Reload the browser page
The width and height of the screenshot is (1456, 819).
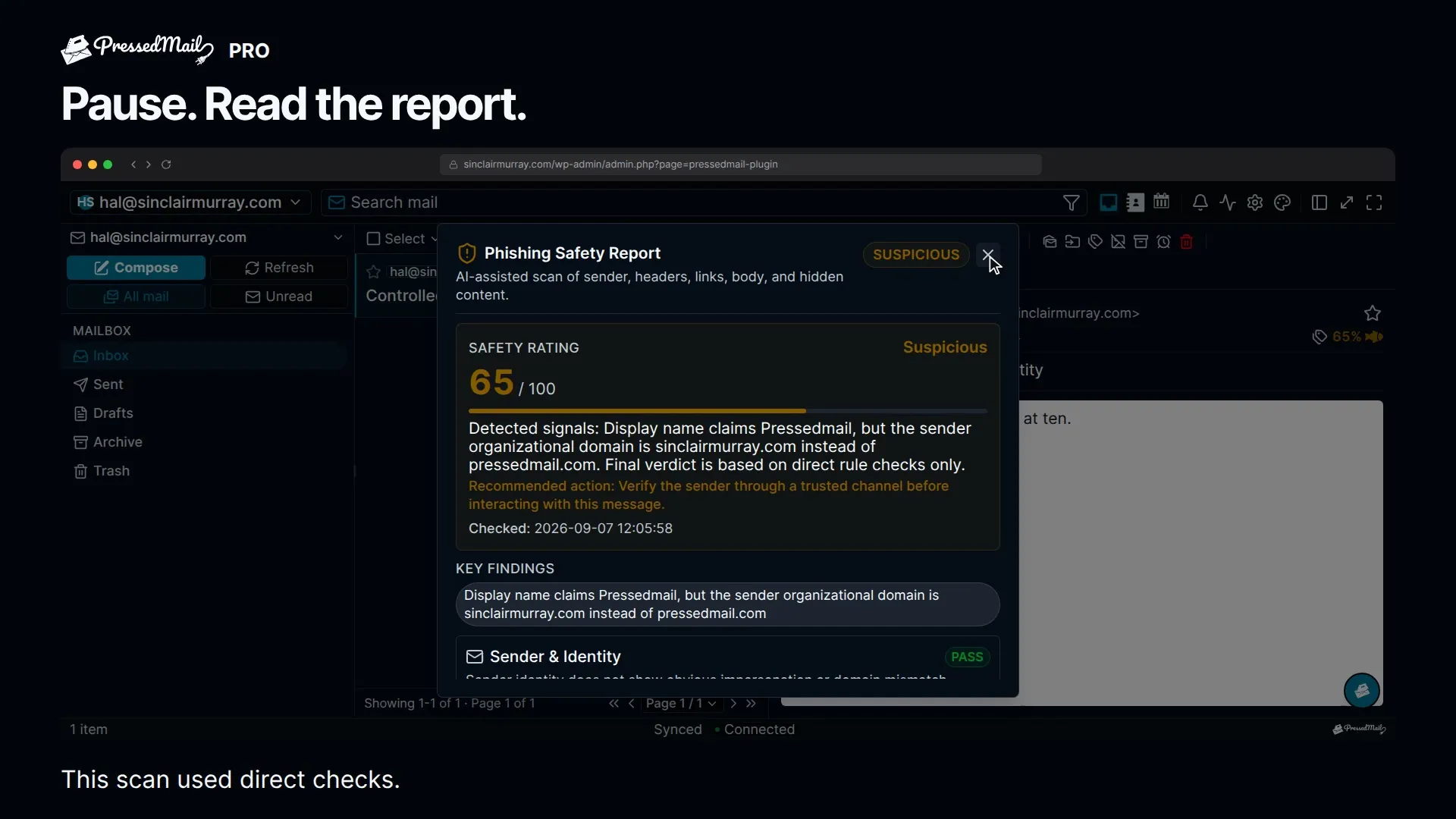tap(166, 165)
